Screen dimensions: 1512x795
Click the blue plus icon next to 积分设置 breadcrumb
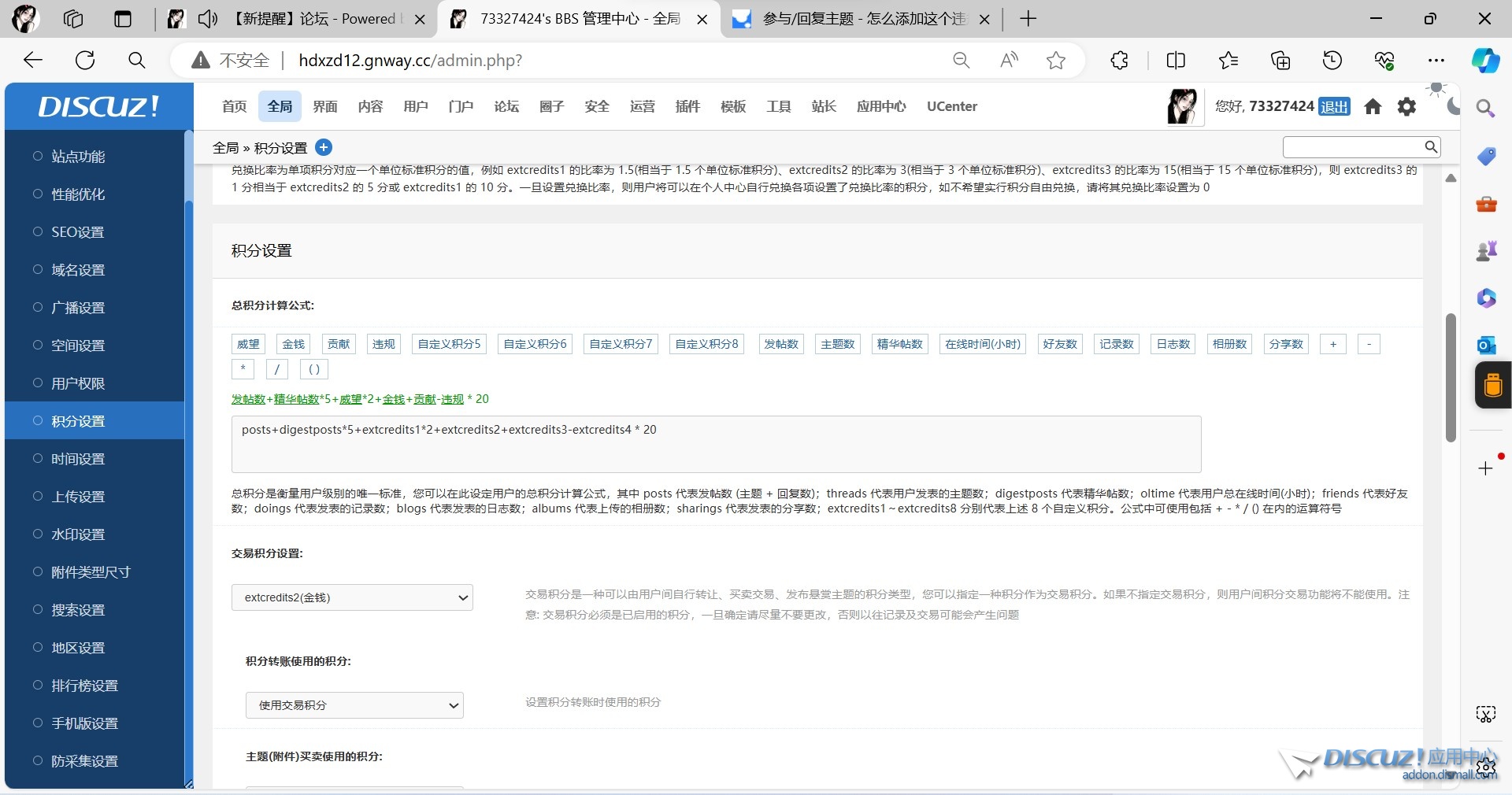(324, 147)
